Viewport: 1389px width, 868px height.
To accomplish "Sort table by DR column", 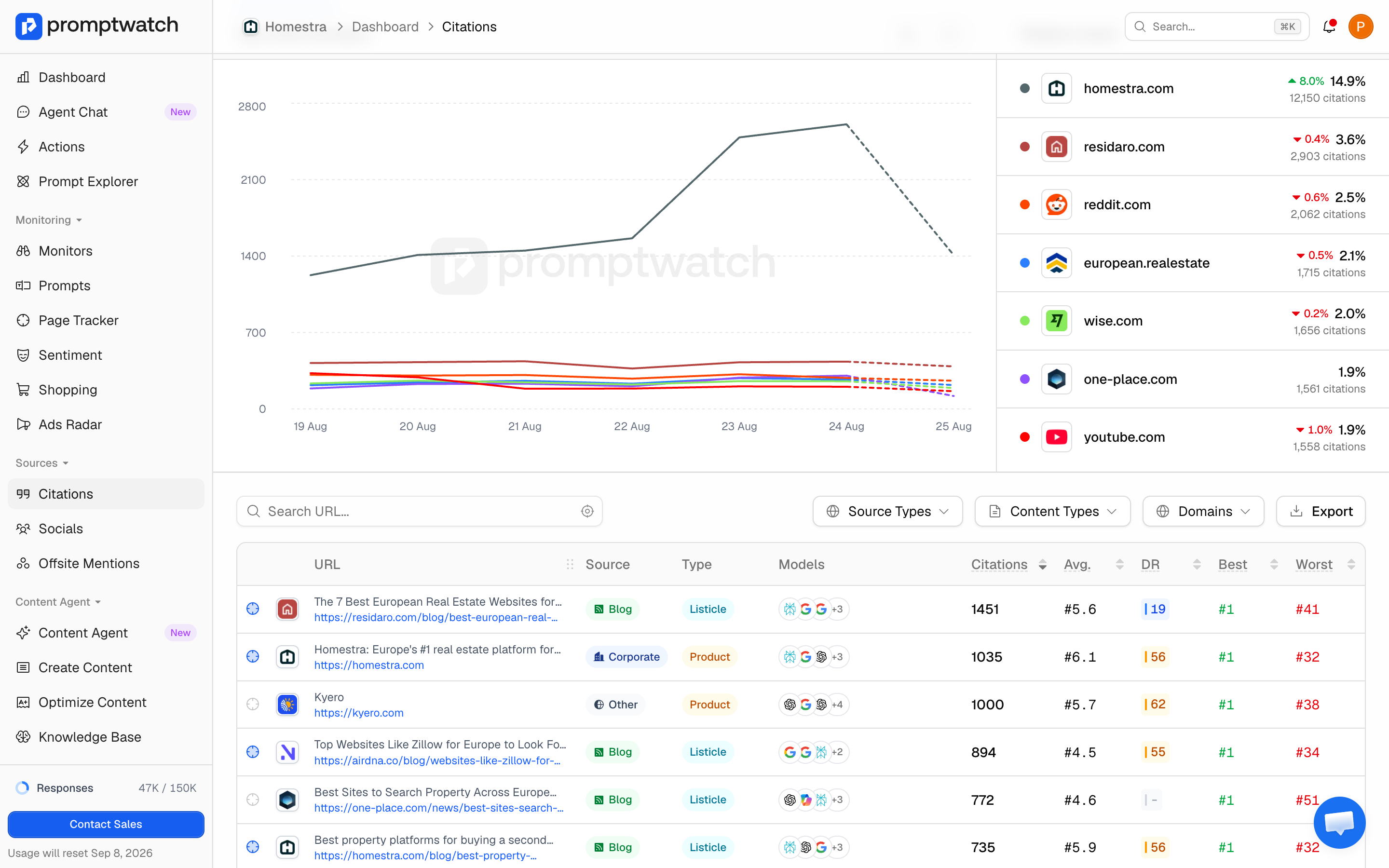I will click(1171, 564).
